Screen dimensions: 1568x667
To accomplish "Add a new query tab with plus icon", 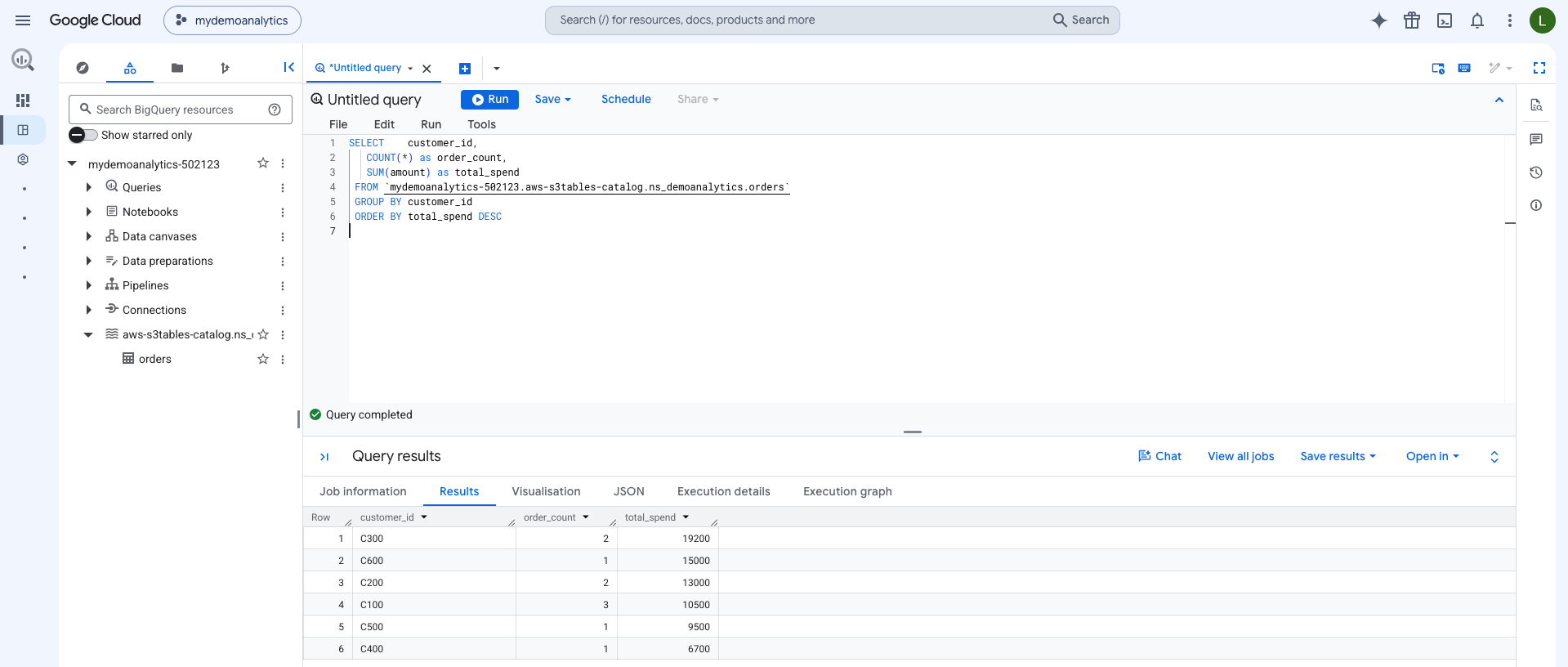I will (x=465, y=69).
